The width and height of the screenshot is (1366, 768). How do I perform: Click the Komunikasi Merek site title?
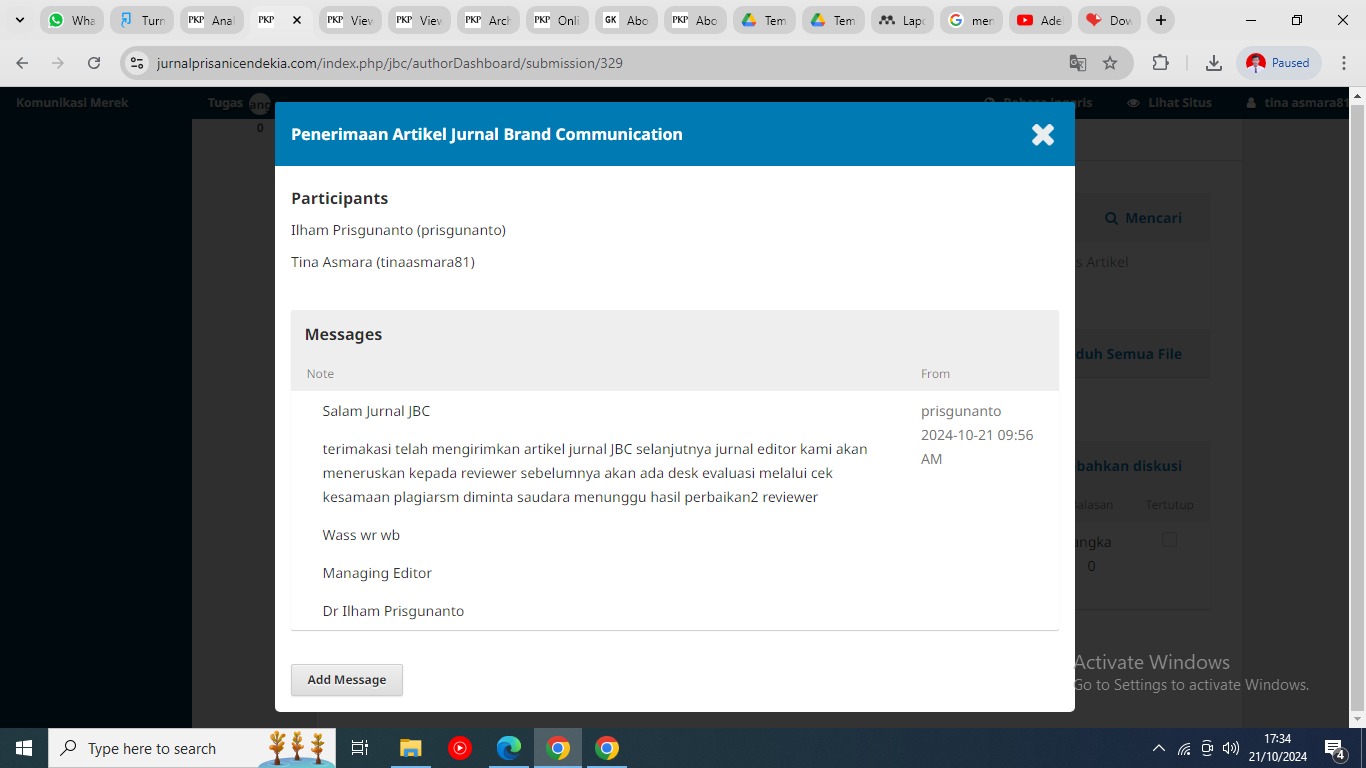coord(72,102)
